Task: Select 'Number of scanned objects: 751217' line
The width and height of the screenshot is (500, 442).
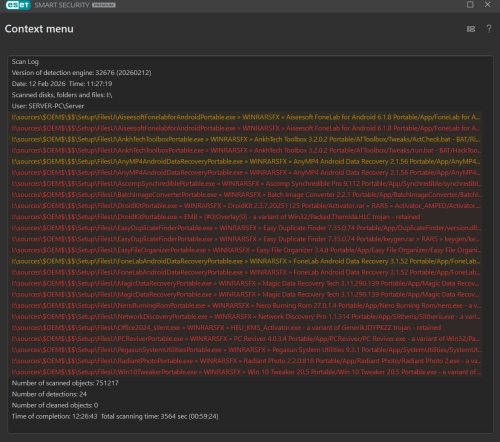Action: 65,383
